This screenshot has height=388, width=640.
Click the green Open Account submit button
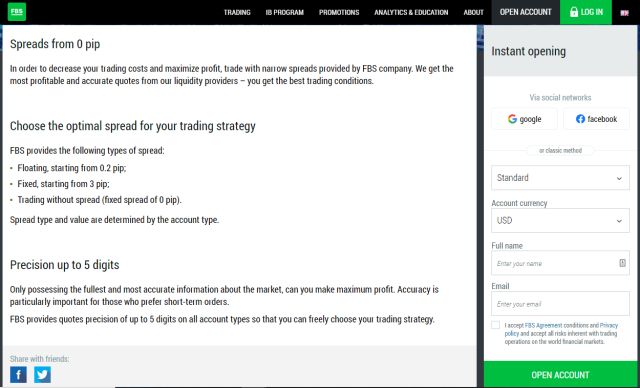click(x=560, y=375)
